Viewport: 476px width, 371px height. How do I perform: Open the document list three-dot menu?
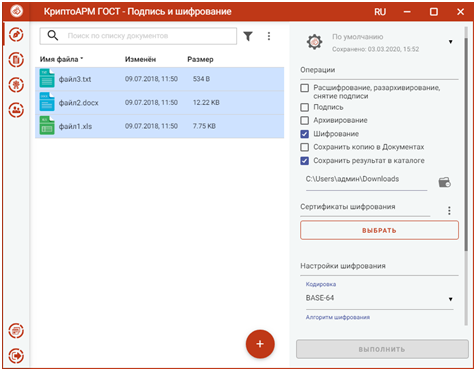click(269, 36)
